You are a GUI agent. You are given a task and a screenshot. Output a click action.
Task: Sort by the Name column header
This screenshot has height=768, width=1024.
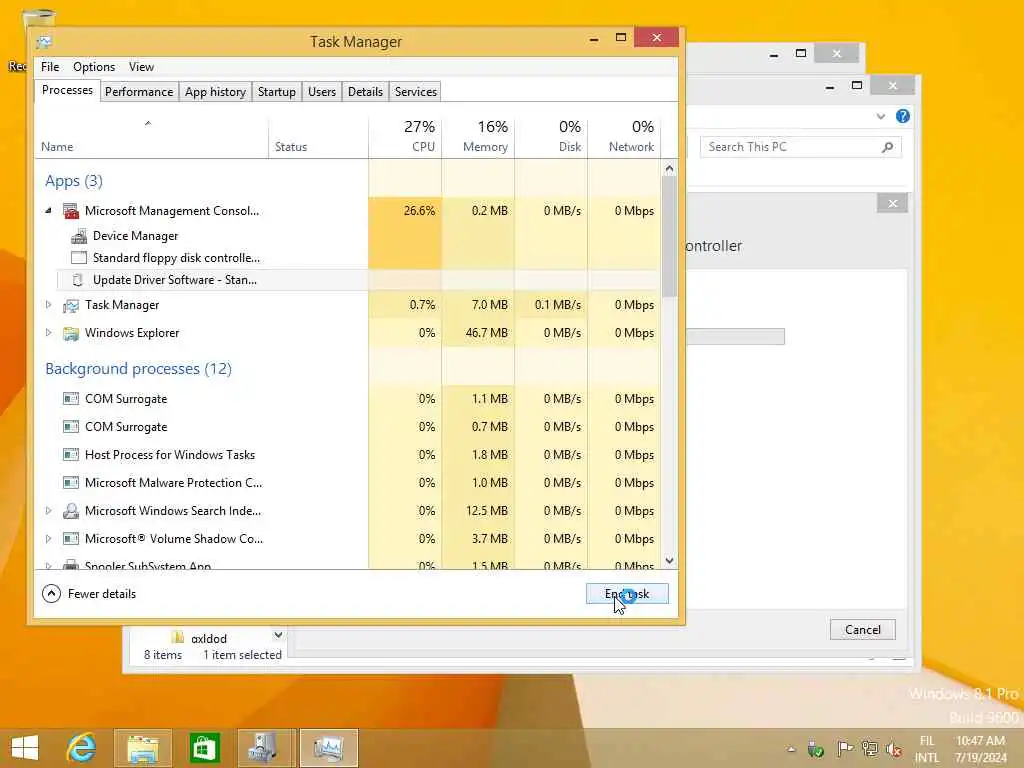tap(152, 137)
